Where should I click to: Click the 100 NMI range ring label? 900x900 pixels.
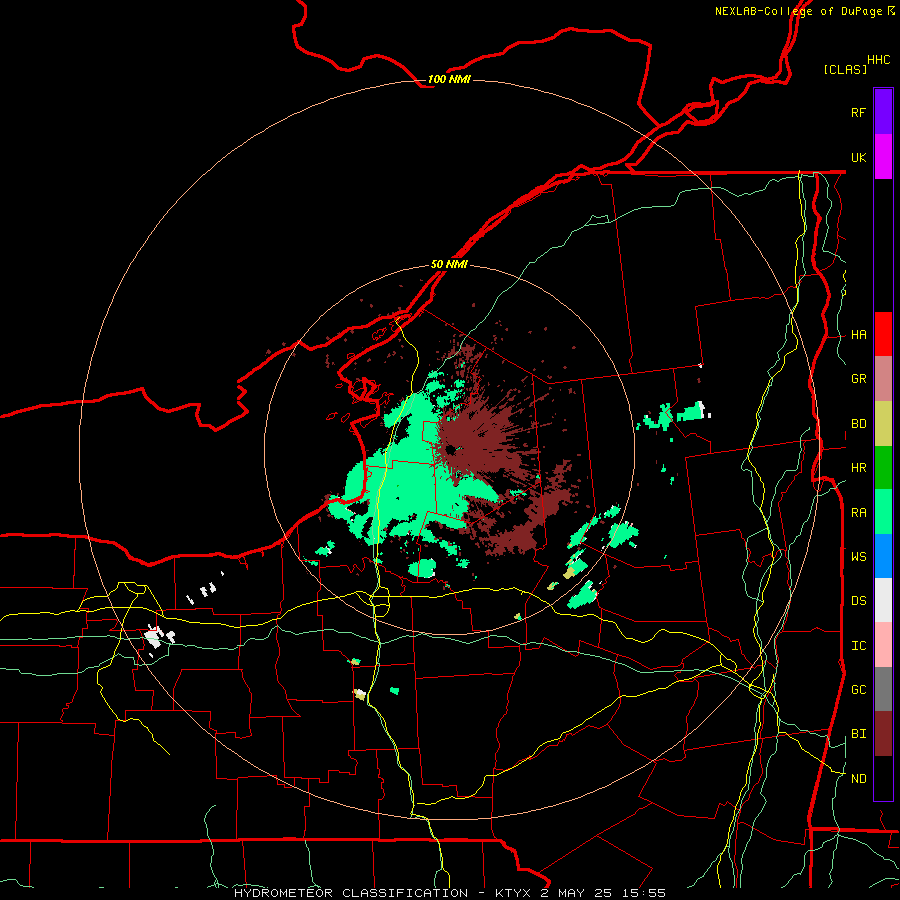tap(449, 79)
